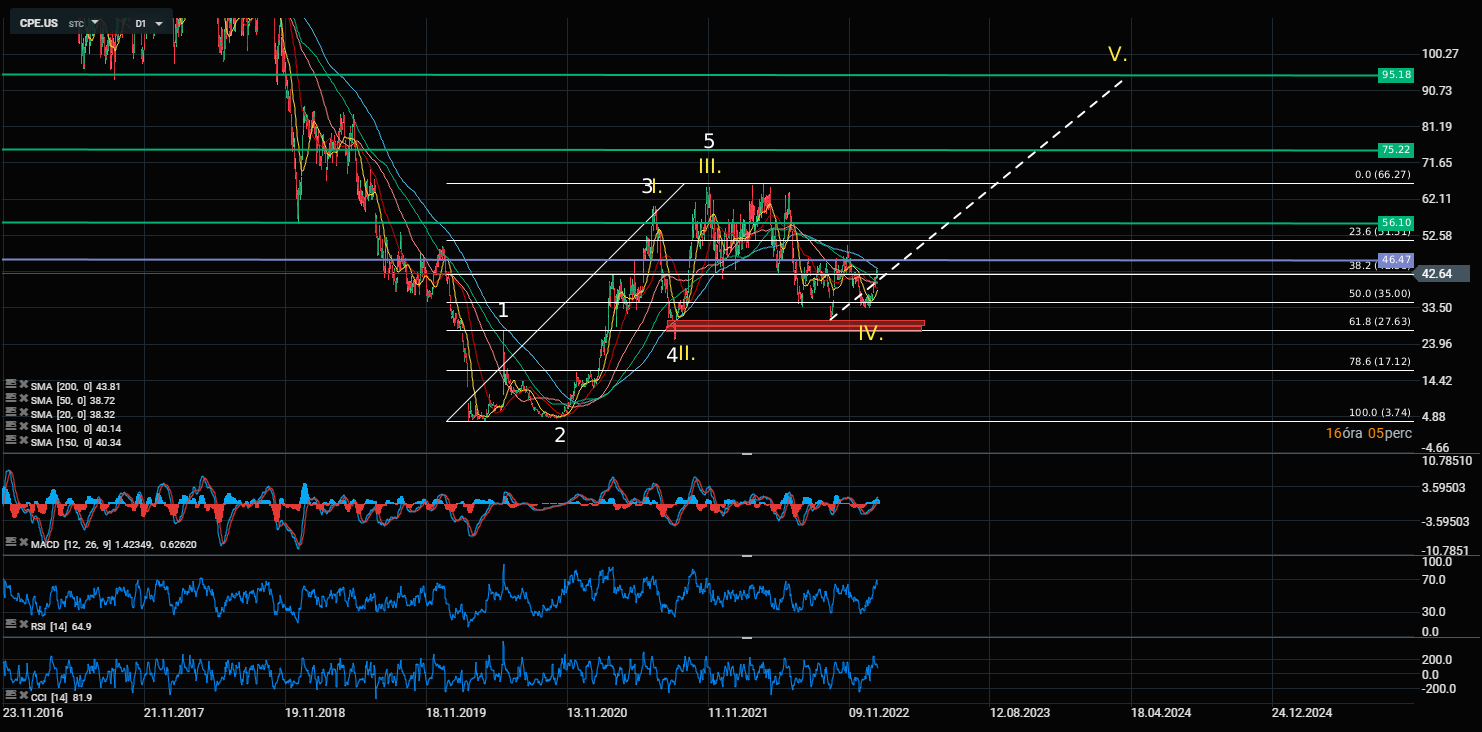Select the red support zone rectangle
The width and height of the screenshot is (1482, 732).
(x=795, y=325)
